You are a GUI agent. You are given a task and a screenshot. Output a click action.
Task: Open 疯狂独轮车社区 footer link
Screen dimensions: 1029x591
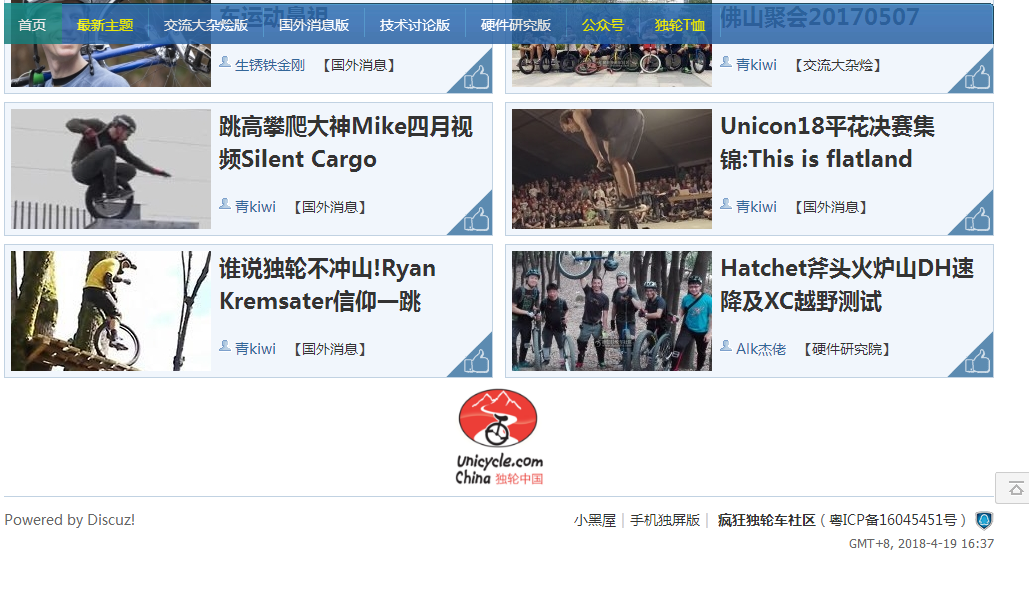(766, 520)
